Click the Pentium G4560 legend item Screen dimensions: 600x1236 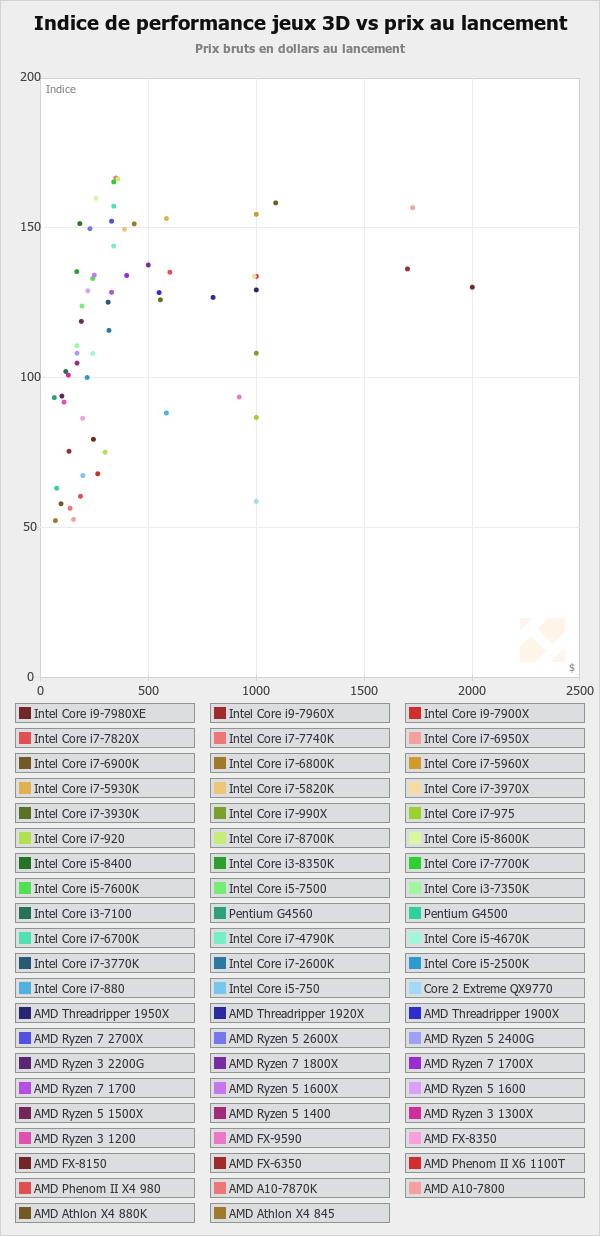(300, 913)
